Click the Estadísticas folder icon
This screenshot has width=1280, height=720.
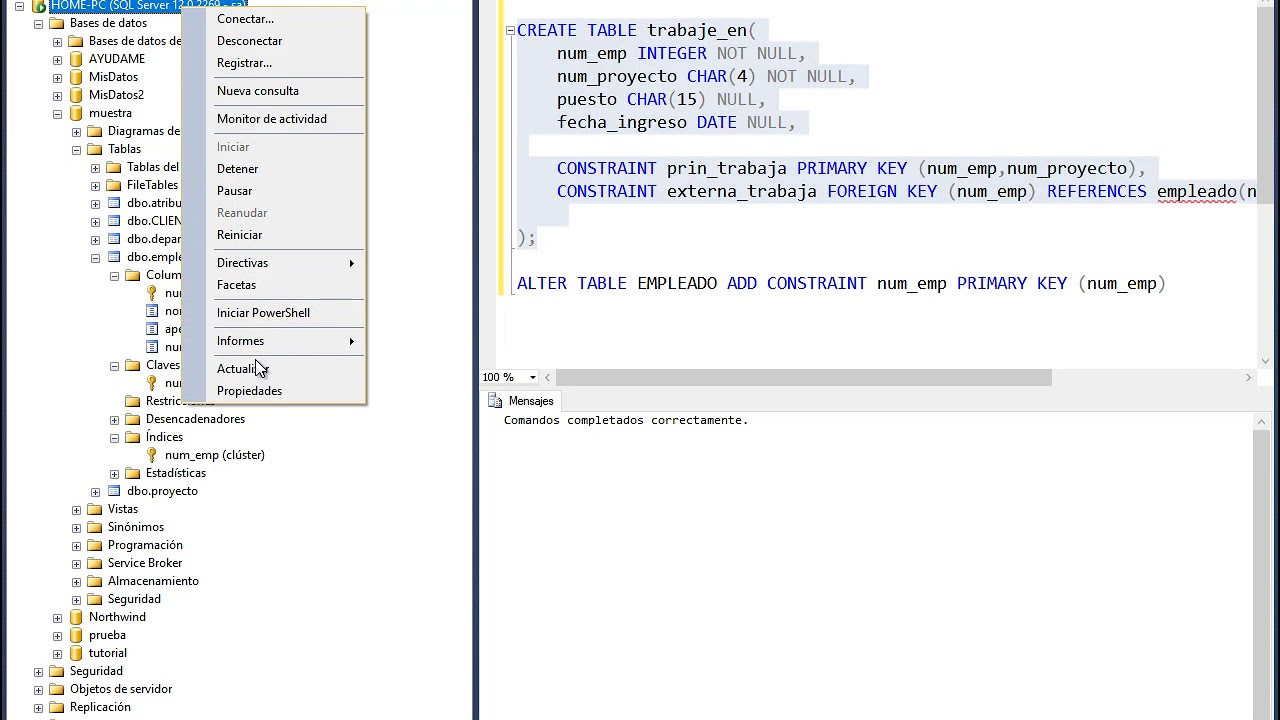[133, 473]
